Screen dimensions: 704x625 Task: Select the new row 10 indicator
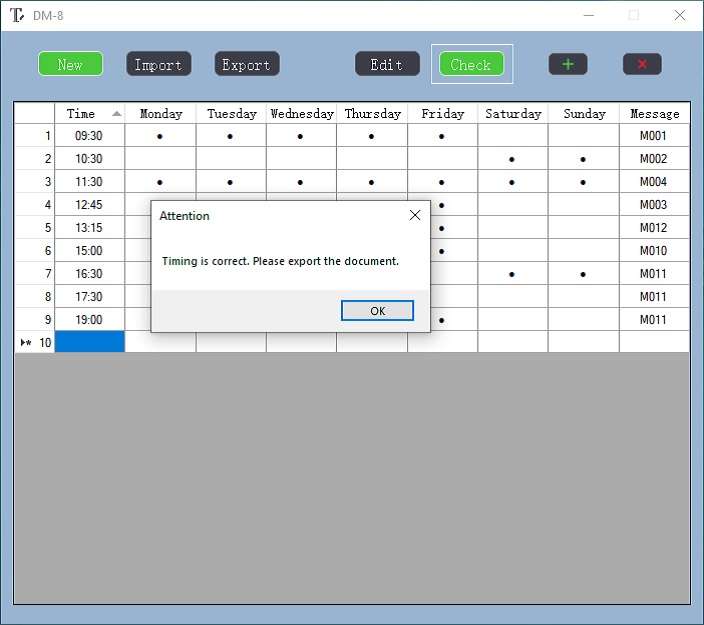pos(35,342)
